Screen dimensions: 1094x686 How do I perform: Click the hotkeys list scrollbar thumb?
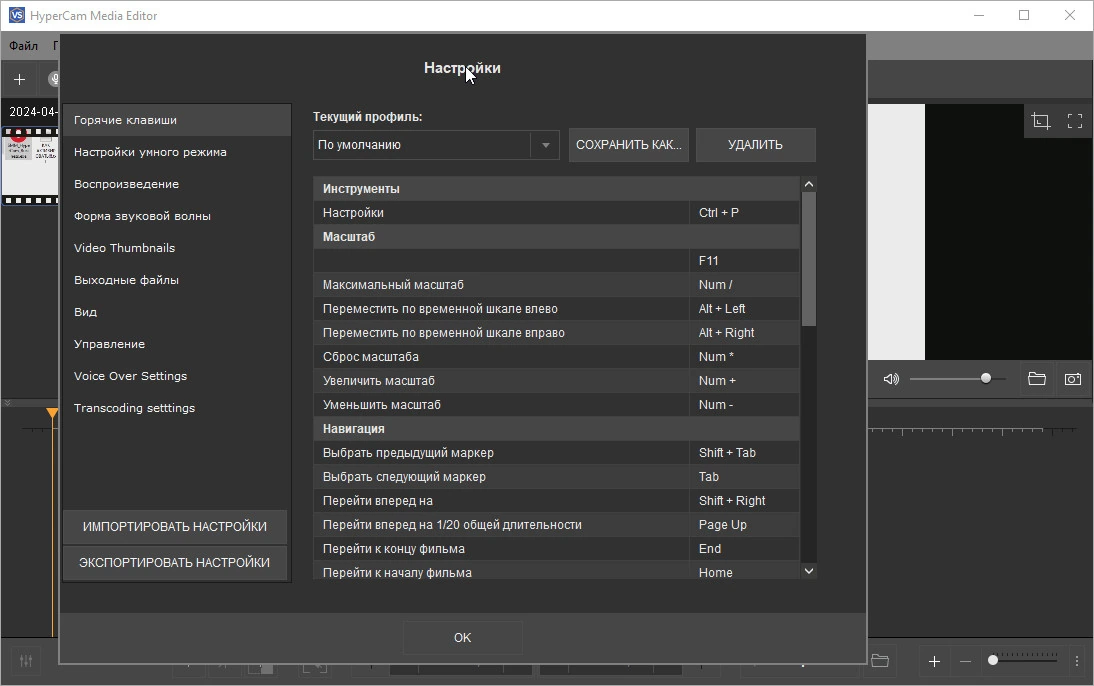coord(809,259)
